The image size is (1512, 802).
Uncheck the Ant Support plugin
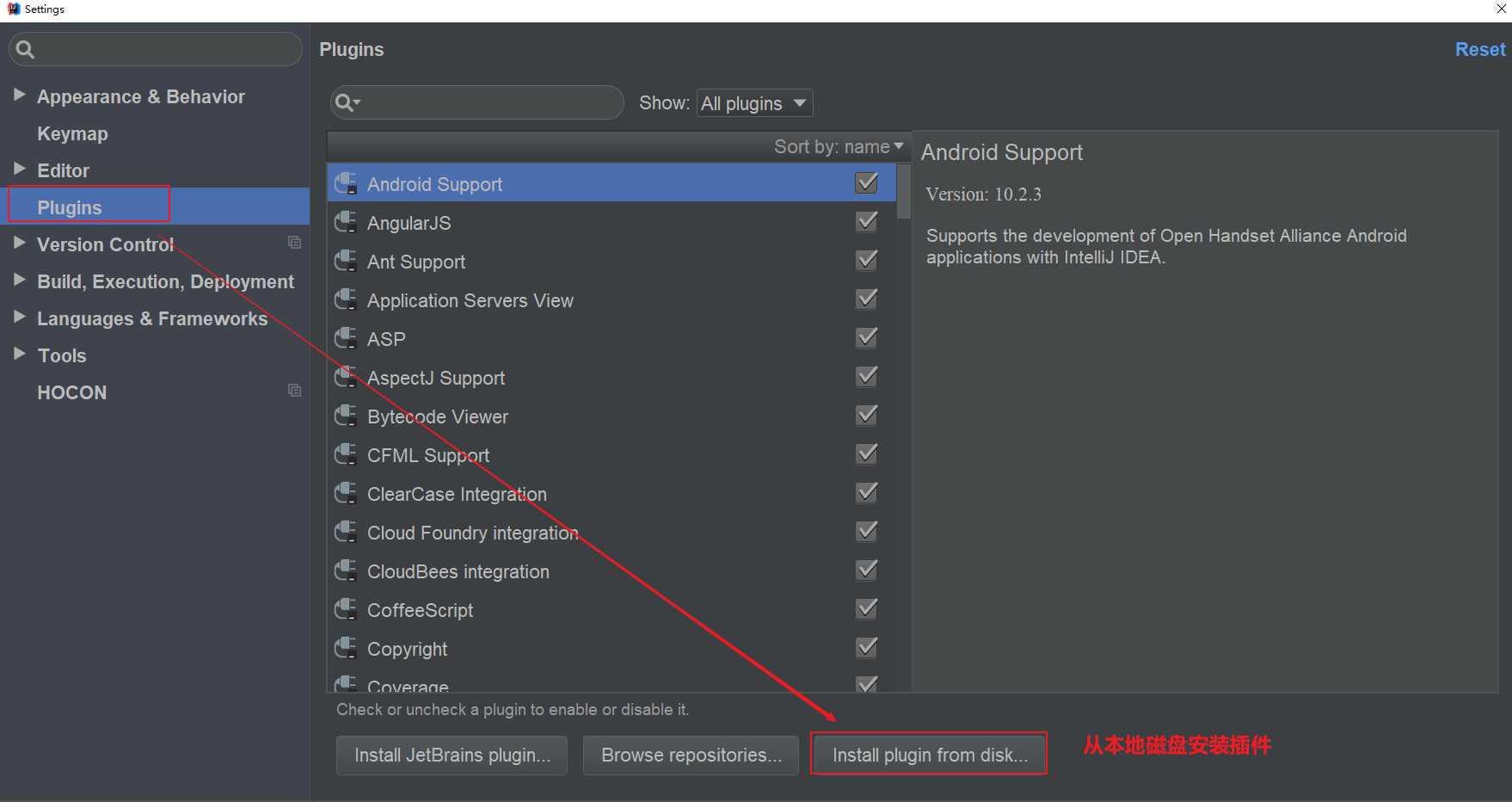tap(867, 260)
